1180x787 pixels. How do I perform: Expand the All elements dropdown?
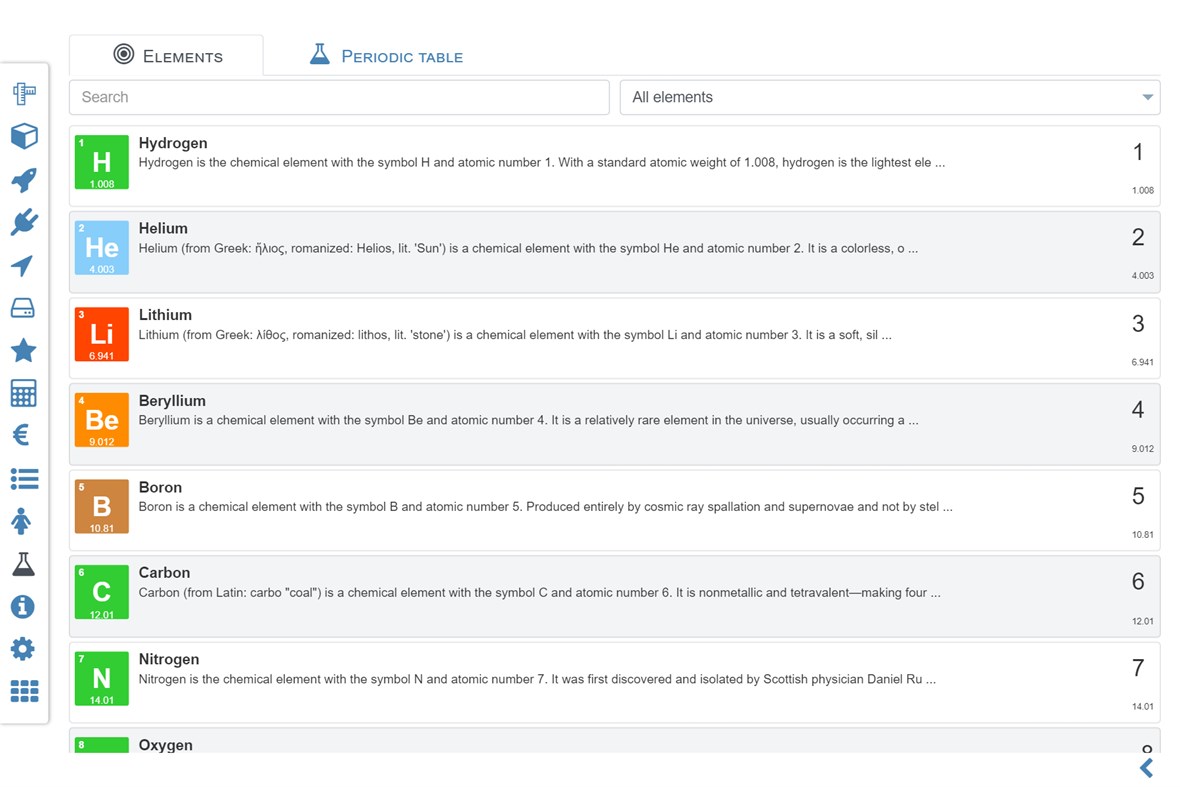click(x=889, y=97)
